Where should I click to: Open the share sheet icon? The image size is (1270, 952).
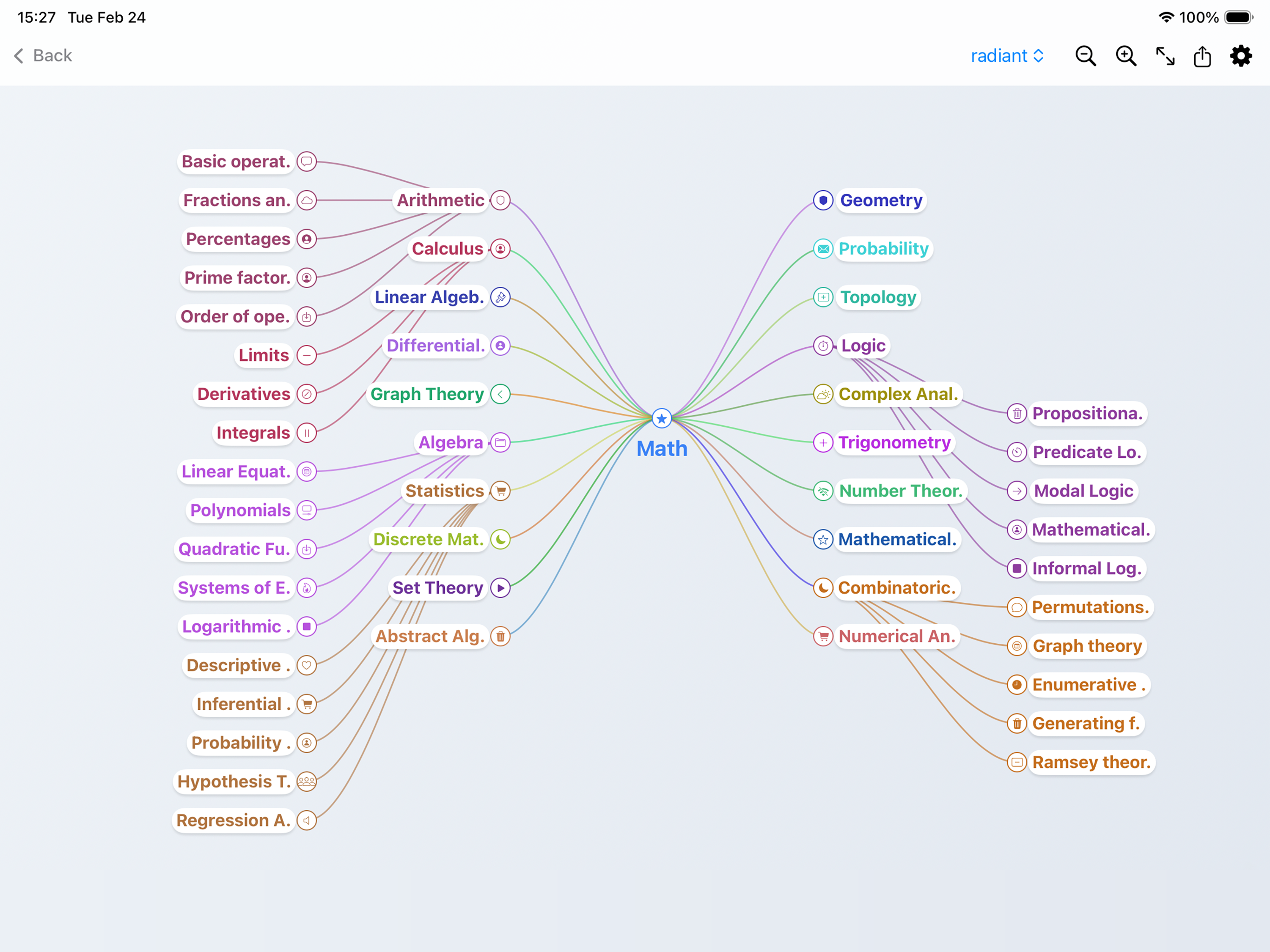tap(1202, 56)
